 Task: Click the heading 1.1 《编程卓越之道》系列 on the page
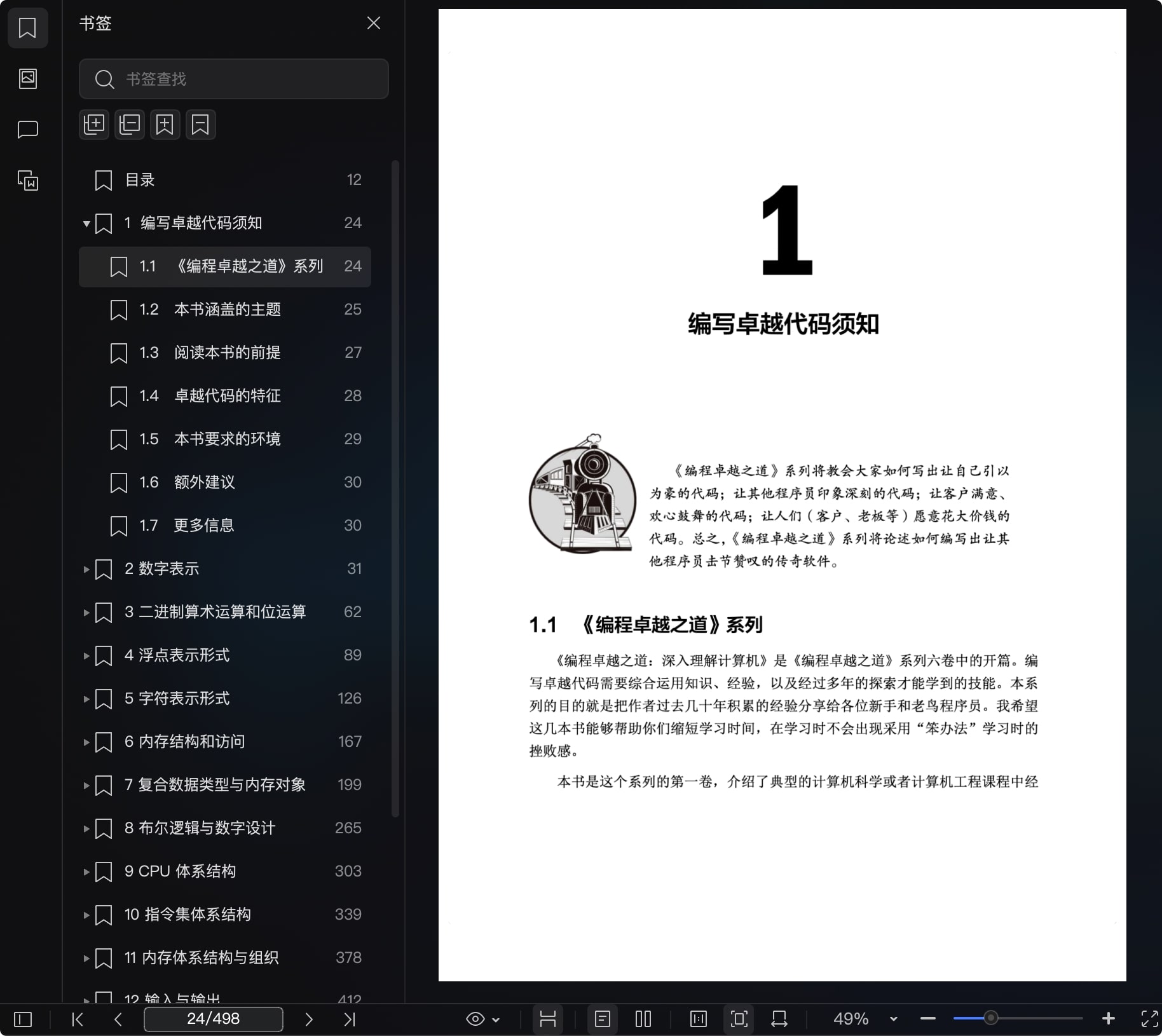(x=646, y=625)
